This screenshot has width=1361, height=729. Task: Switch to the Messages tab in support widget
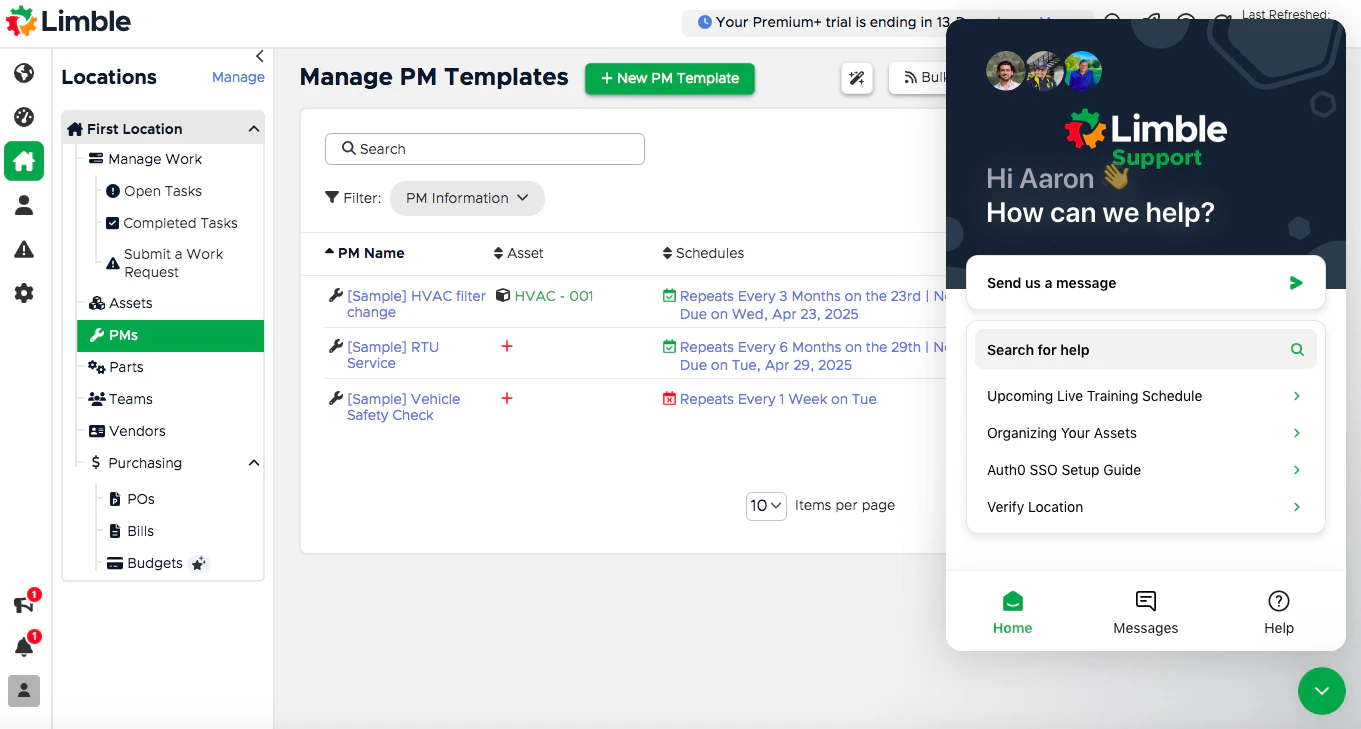click(x=1145, y=611)
